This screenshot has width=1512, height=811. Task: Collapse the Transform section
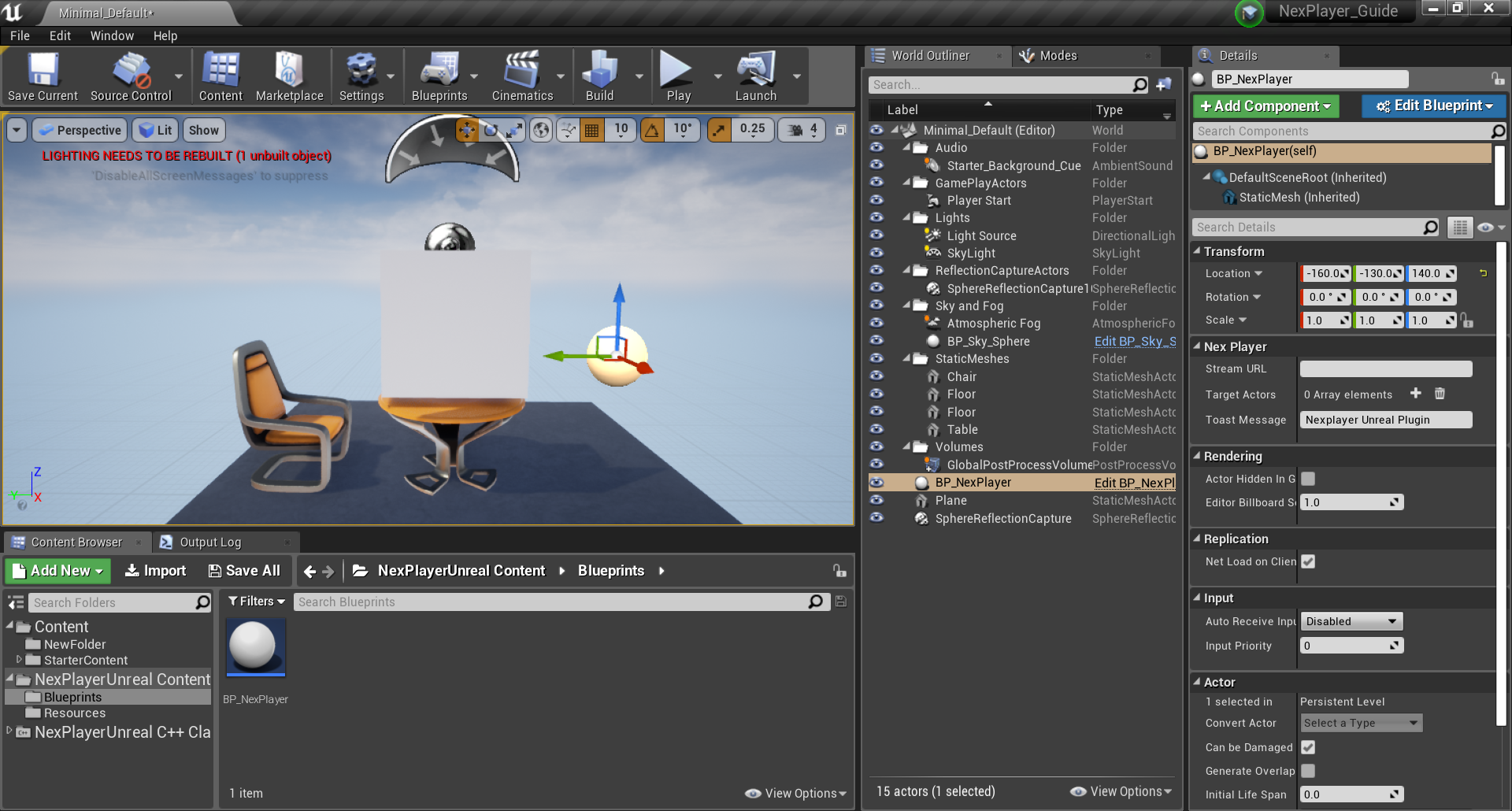[1197, 251]
